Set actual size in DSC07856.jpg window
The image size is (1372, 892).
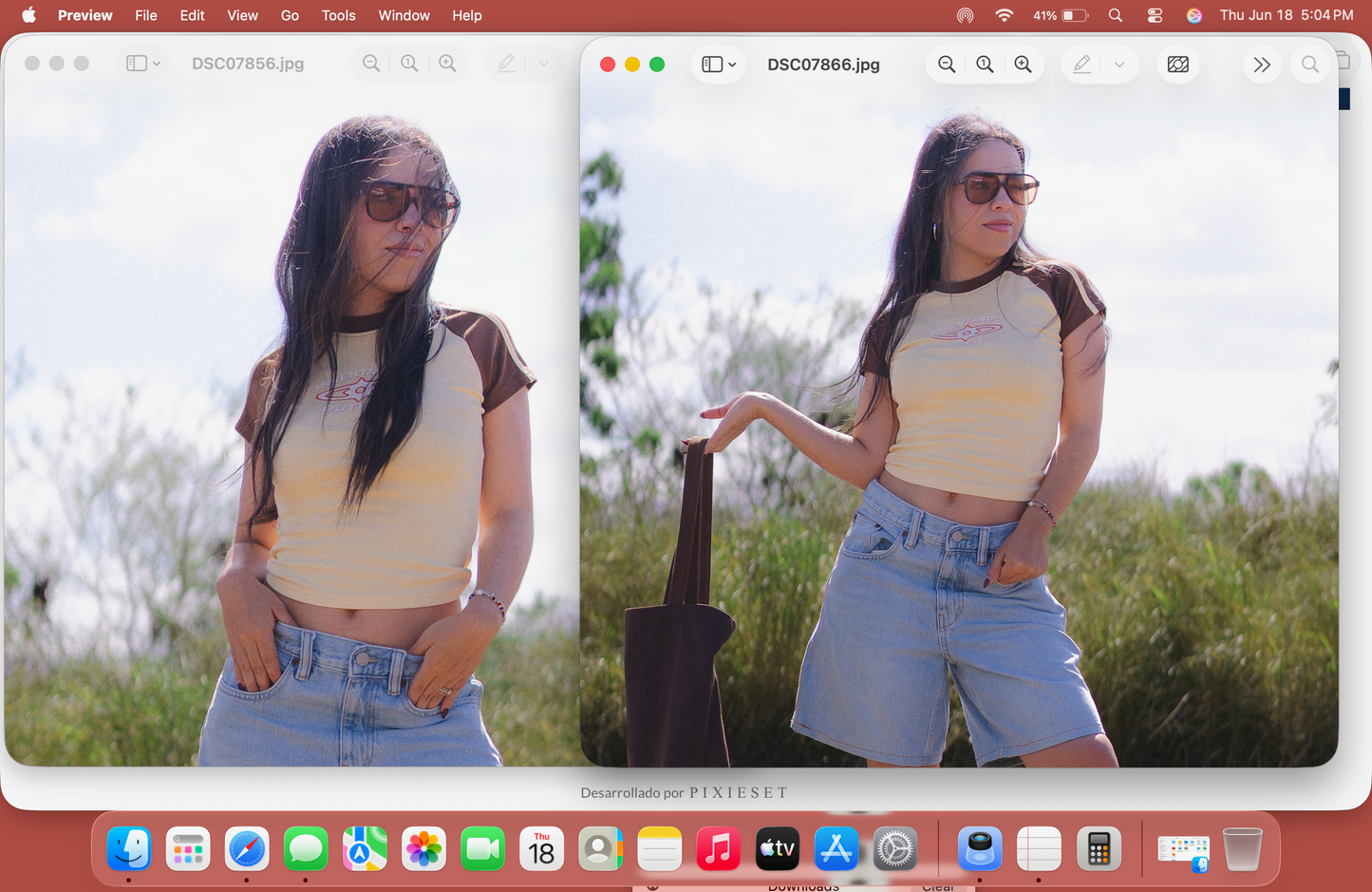(409, 64)
